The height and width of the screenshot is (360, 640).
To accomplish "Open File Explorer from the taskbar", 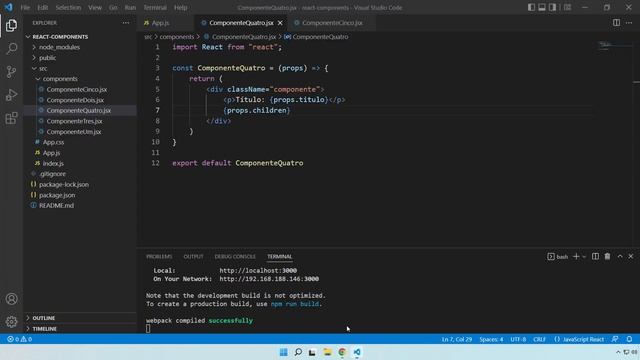I will pos(327,352).
